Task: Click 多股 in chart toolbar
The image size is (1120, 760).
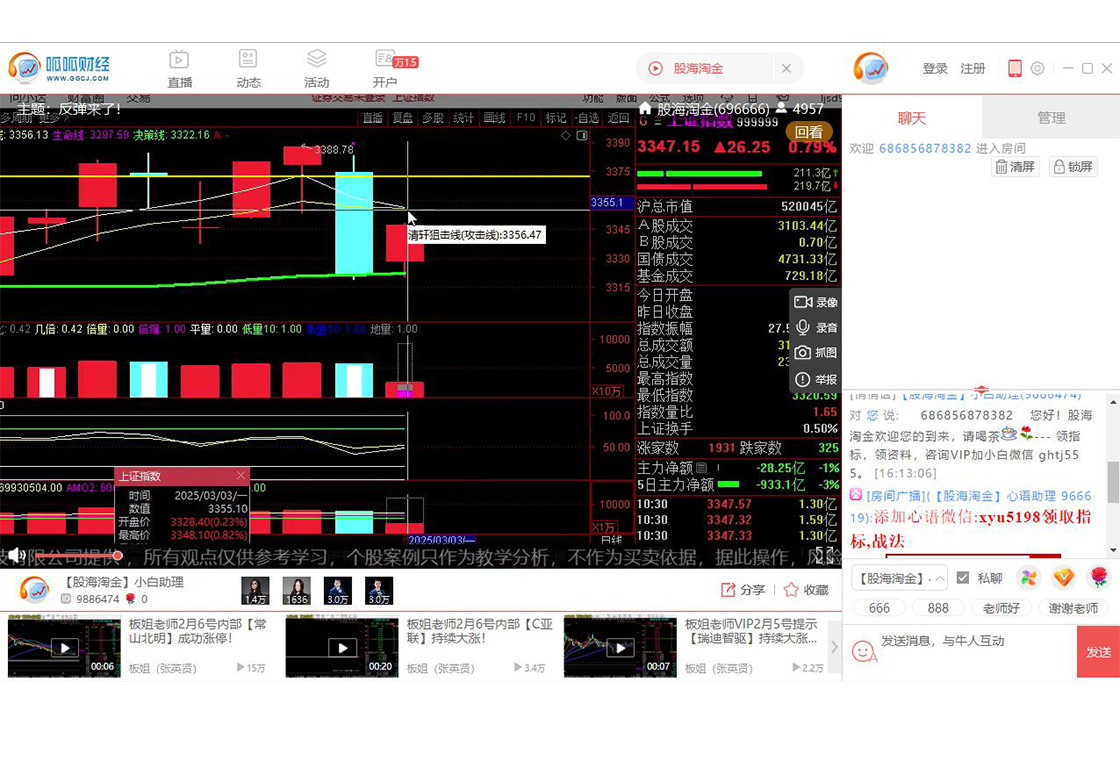Action: point(433,118)
